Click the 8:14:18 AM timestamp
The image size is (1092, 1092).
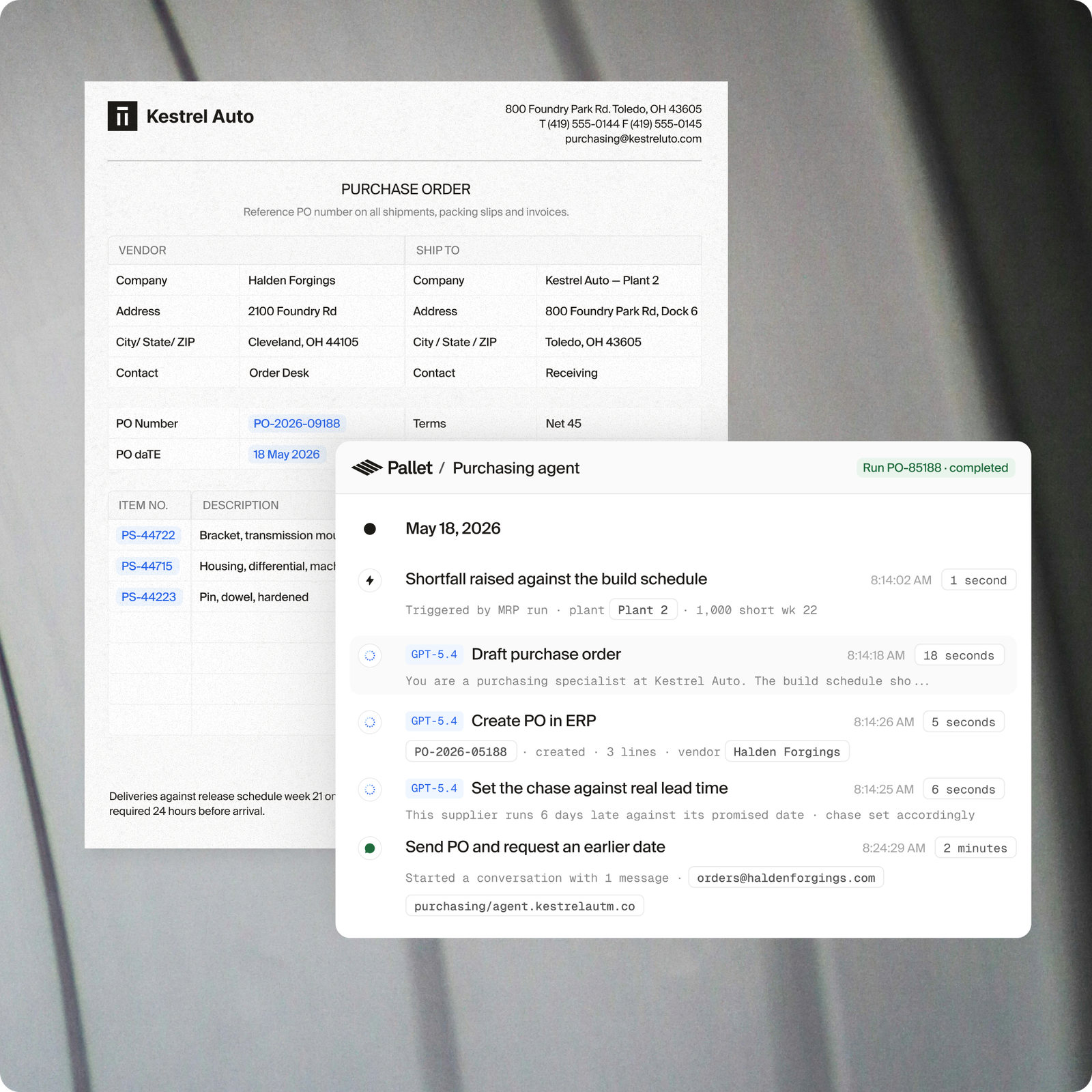pos(876,655)
